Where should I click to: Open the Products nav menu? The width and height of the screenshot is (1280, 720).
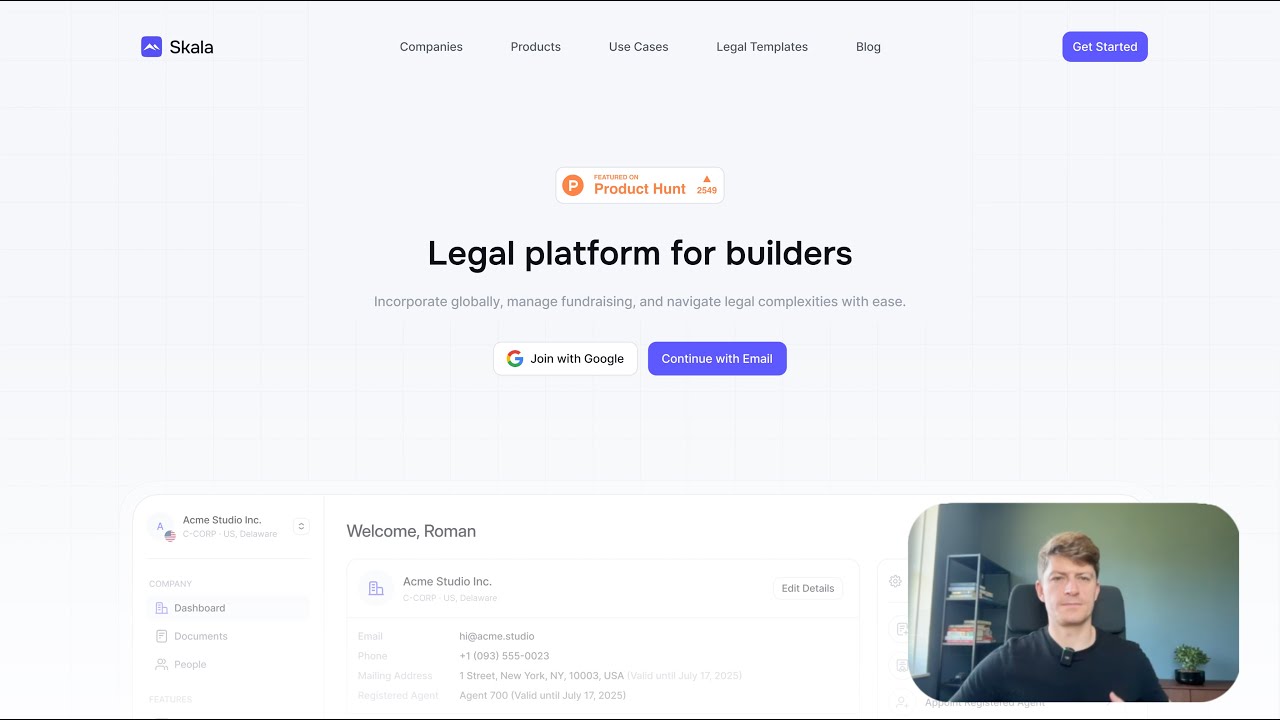coord(536,47)
